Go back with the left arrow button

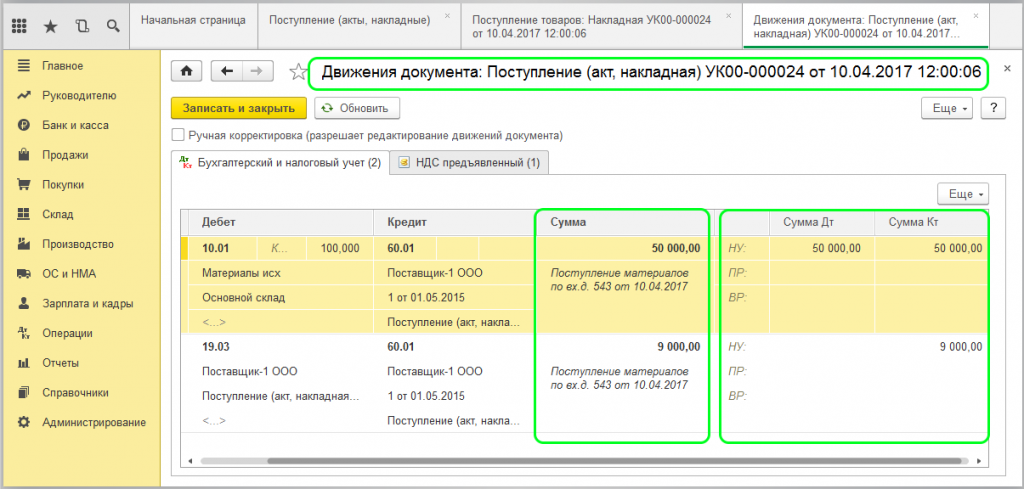point(227,71)
